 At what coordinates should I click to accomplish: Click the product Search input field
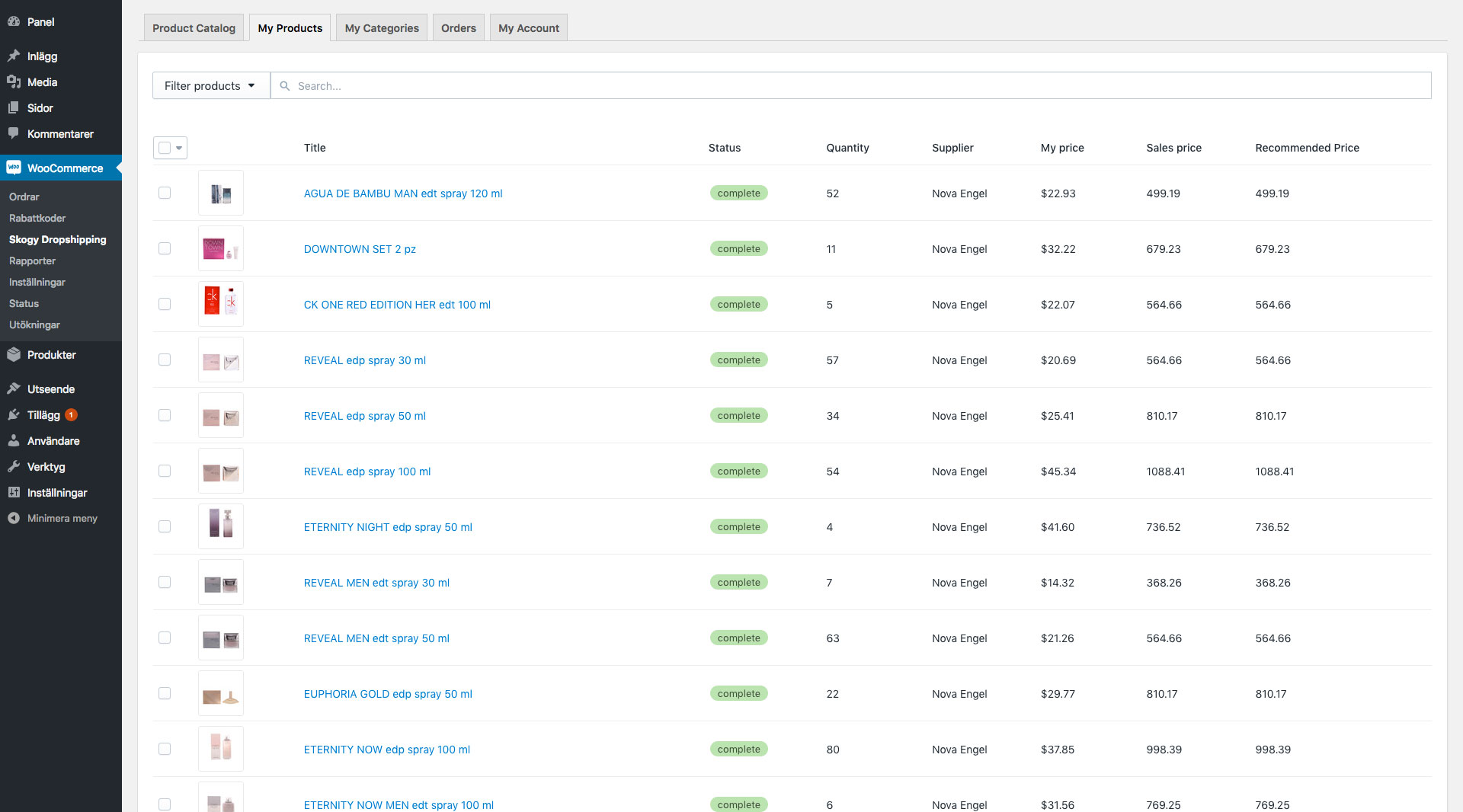pyautogui.click(x=851, y=85)
